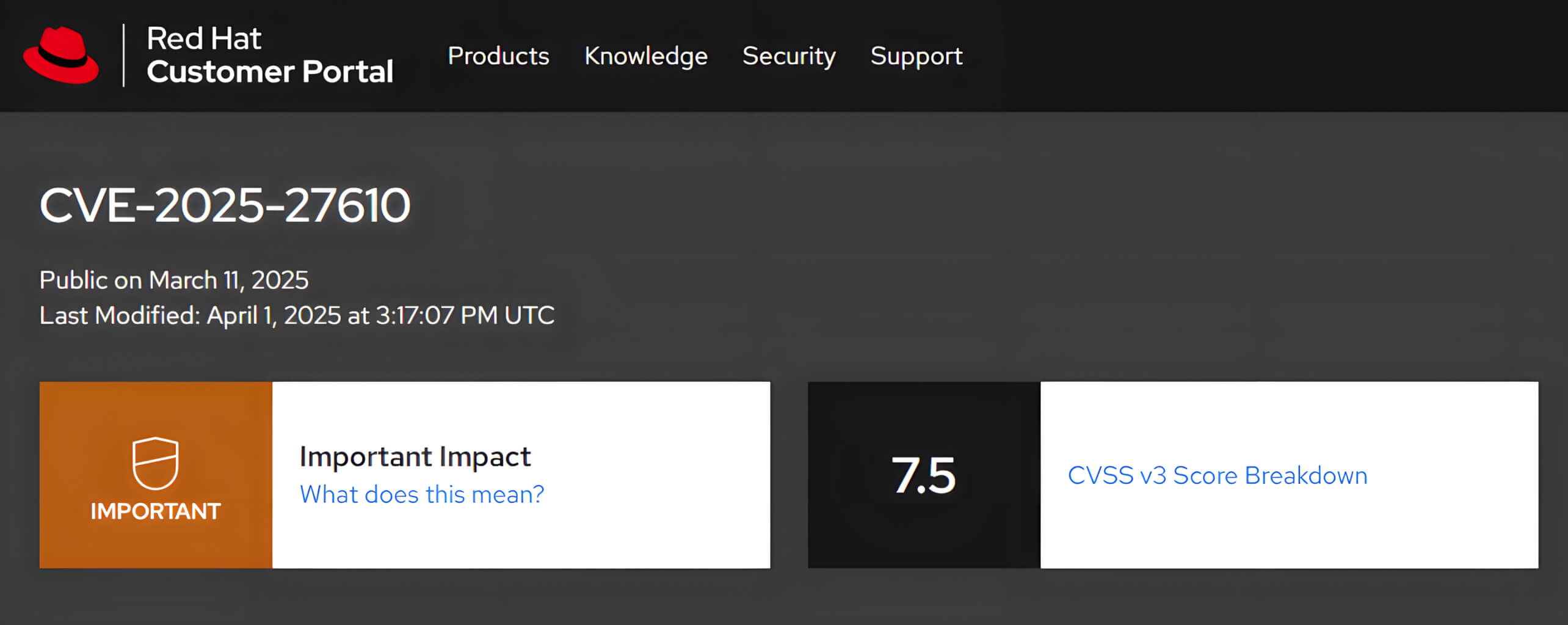Click the CVE-2025-27610 heading
1568x625 pixels.
point(225,205)
